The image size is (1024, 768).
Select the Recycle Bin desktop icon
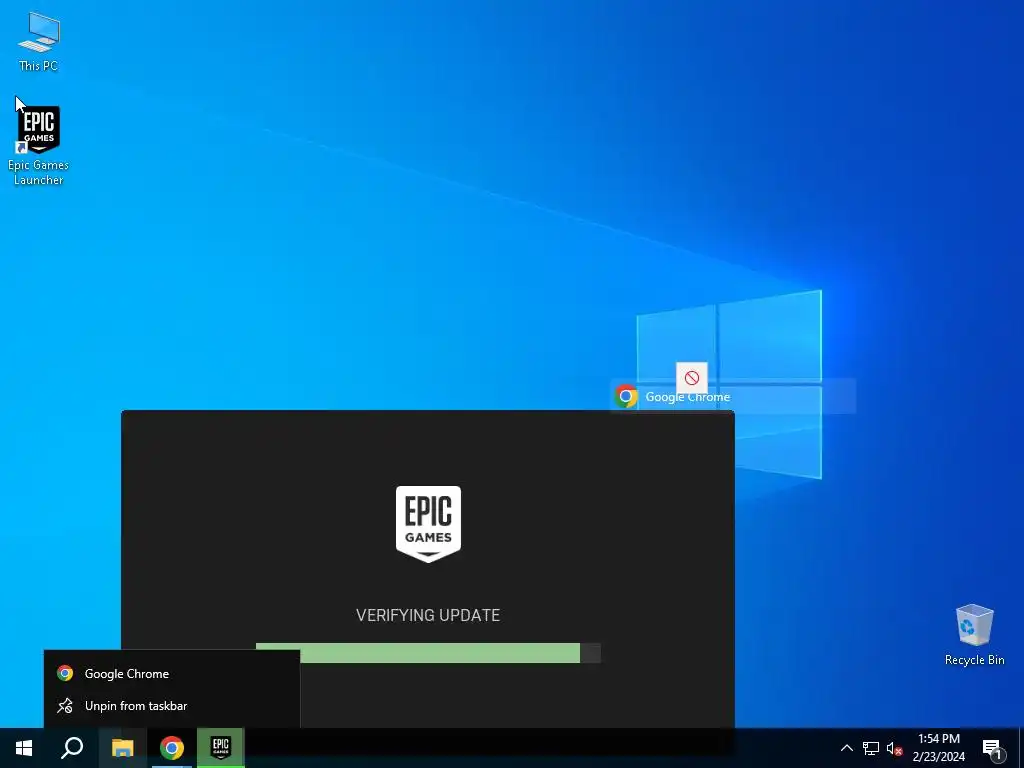click(x=974, y=635)
